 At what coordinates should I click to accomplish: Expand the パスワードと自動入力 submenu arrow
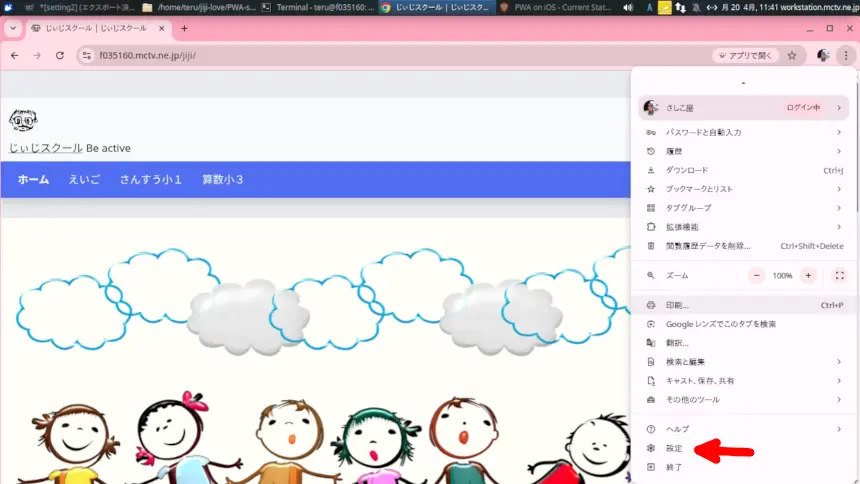tap(839, 132)
